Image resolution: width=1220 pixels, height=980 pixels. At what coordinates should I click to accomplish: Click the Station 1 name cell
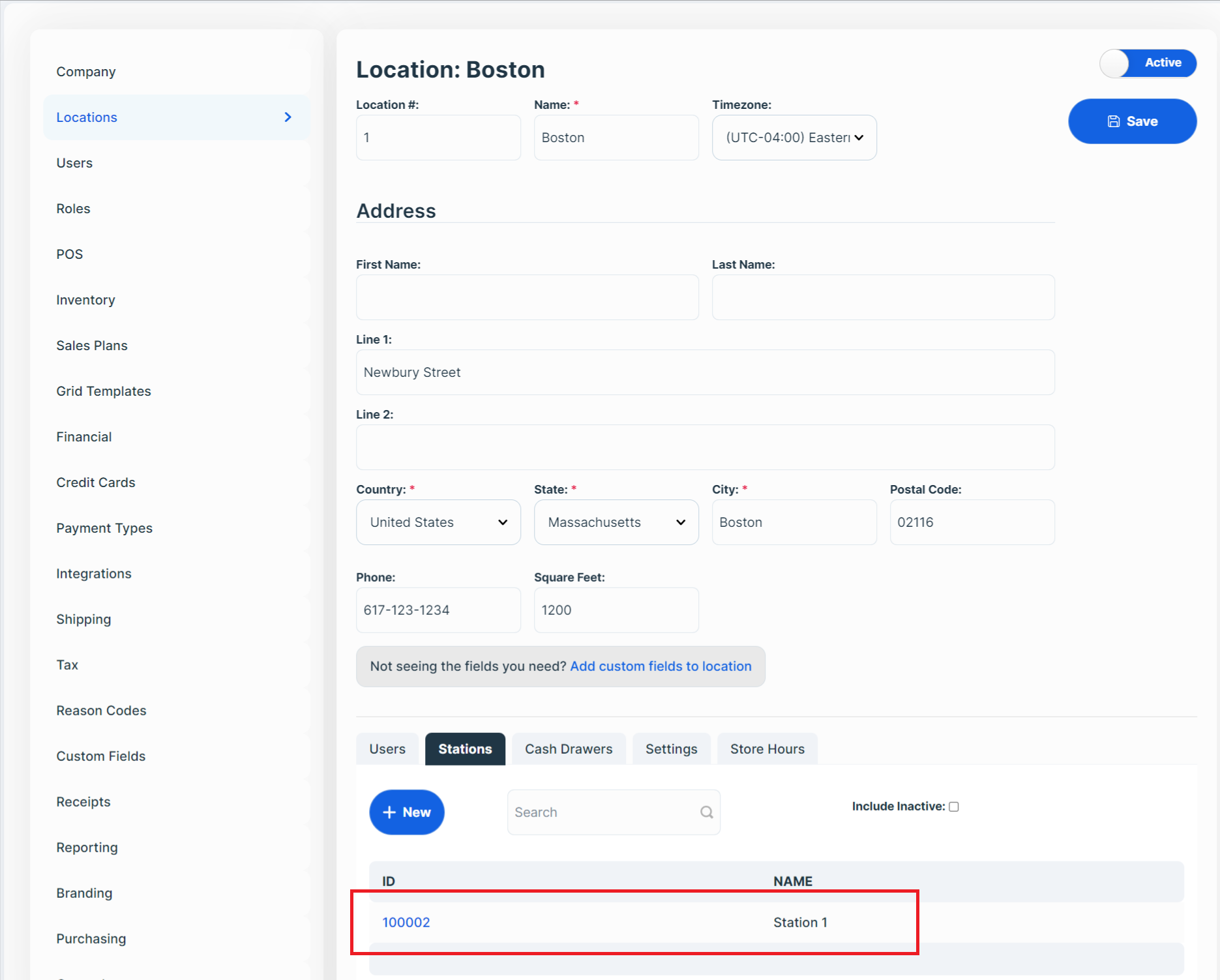[800, 923]
